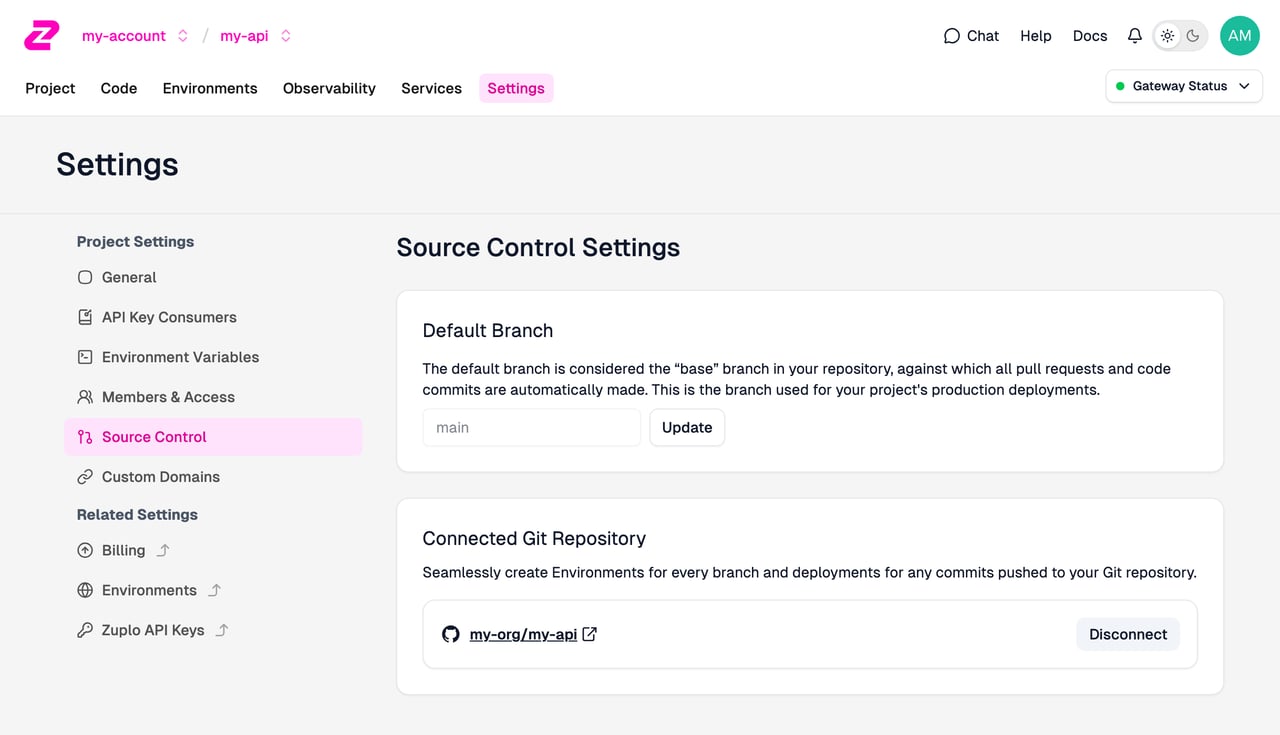This screenshot has width=1280, height=735.
Task: Click the Billing external arrow icon
Action: click(x=164, y=550)
